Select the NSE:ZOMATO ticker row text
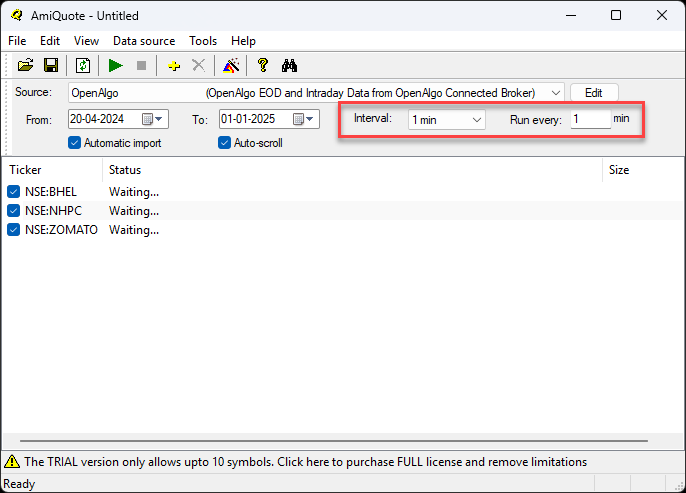 click(61, 230)
